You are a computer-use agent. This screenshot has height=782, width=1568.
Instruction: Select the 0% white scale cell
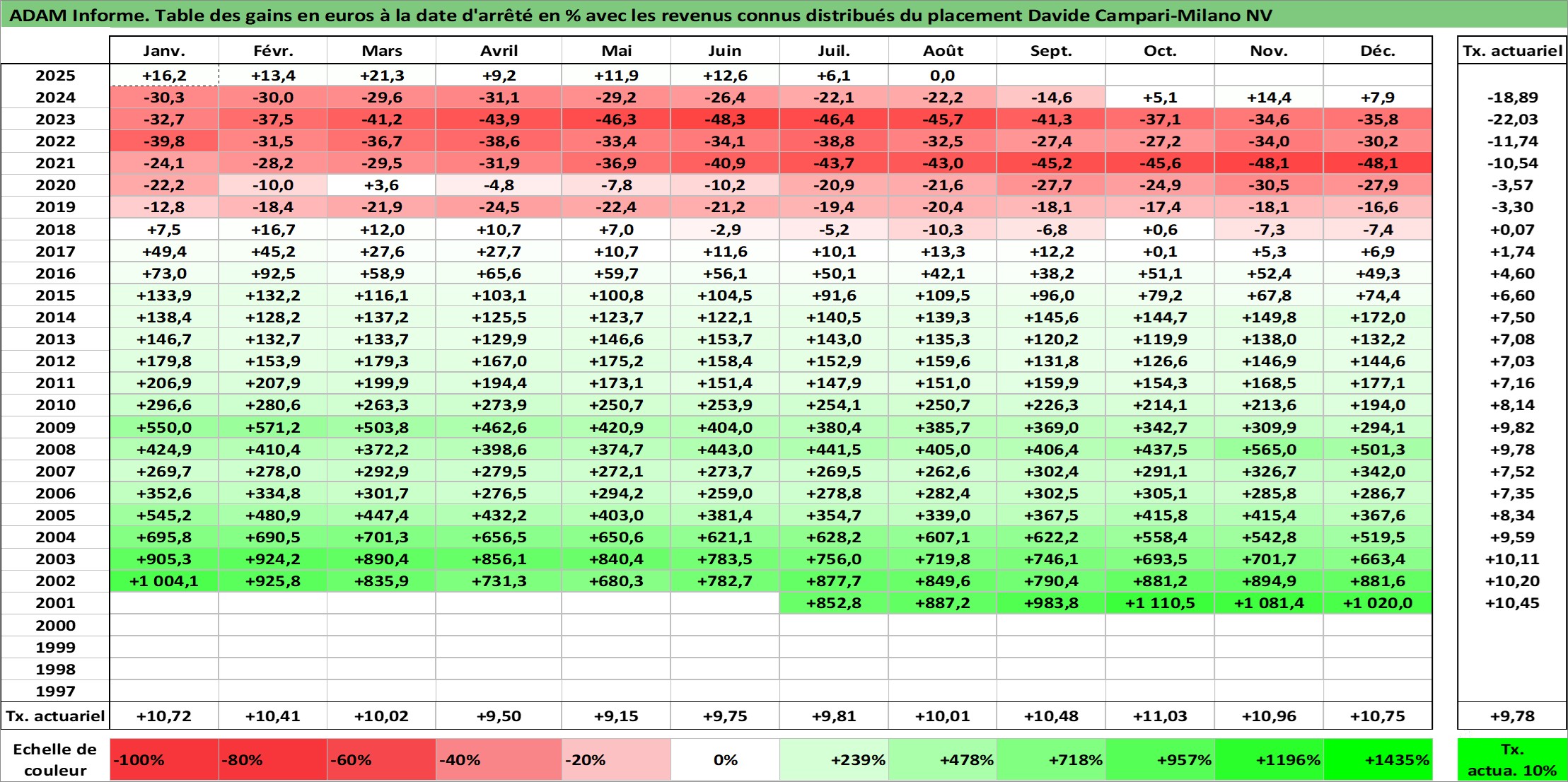(x=725, y=760)
